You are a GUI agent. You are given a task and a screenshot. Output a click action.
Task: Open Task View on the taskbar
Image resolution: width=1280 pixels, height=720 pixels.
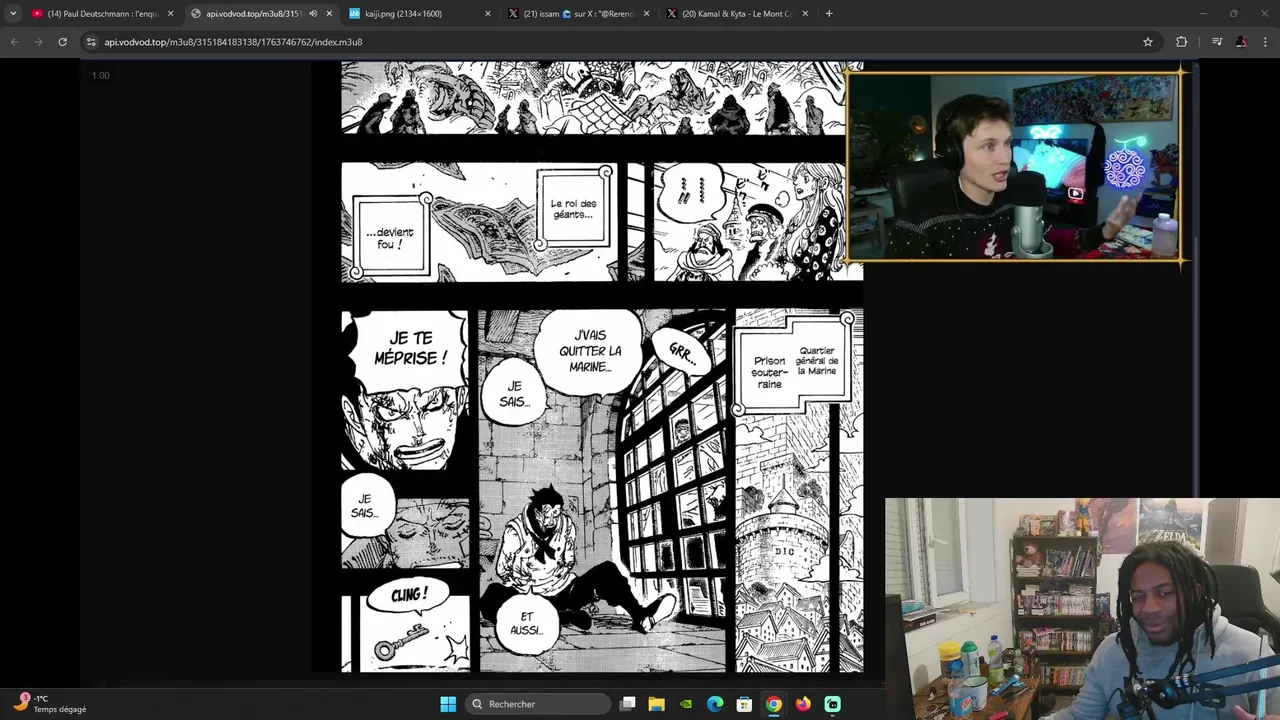pyautogui.click(x=627, y=704)
